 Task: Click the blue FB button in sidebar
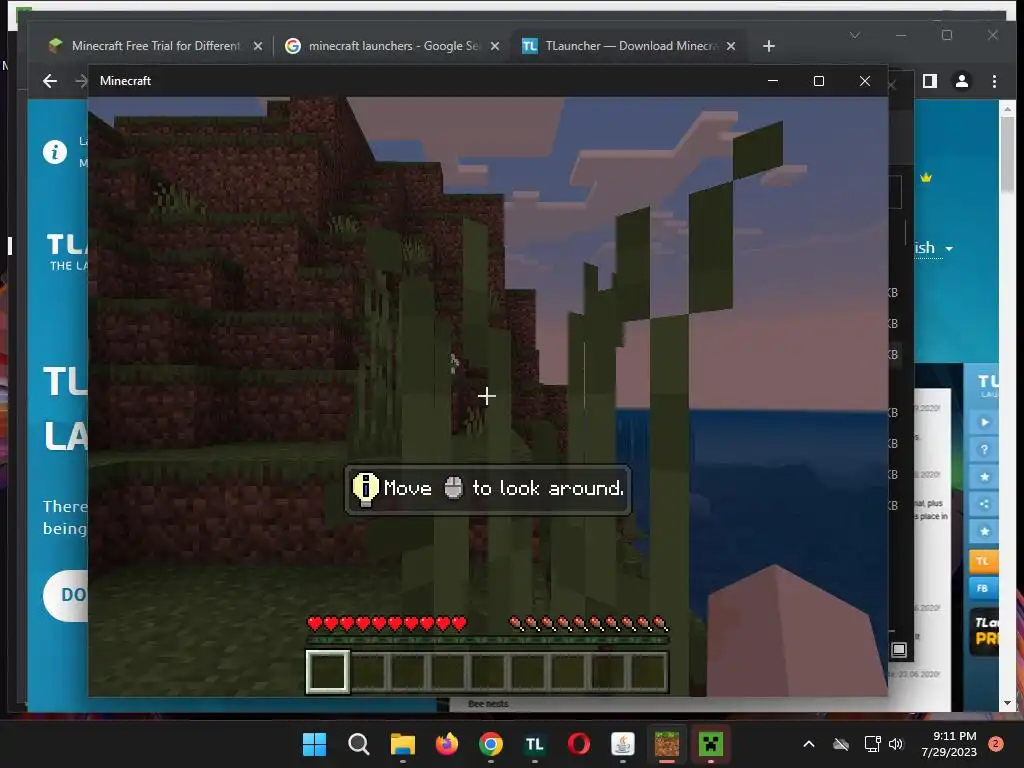click(x=983, y=588)
